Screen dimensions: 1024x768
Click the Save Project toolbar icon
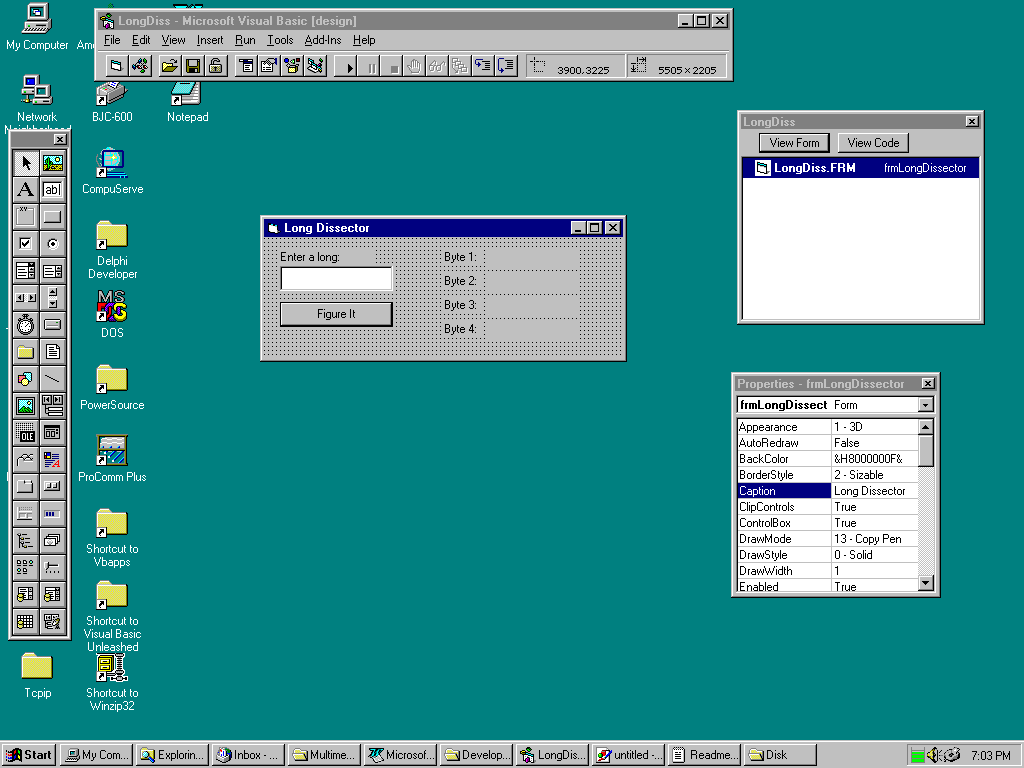[x=192, y=66]
